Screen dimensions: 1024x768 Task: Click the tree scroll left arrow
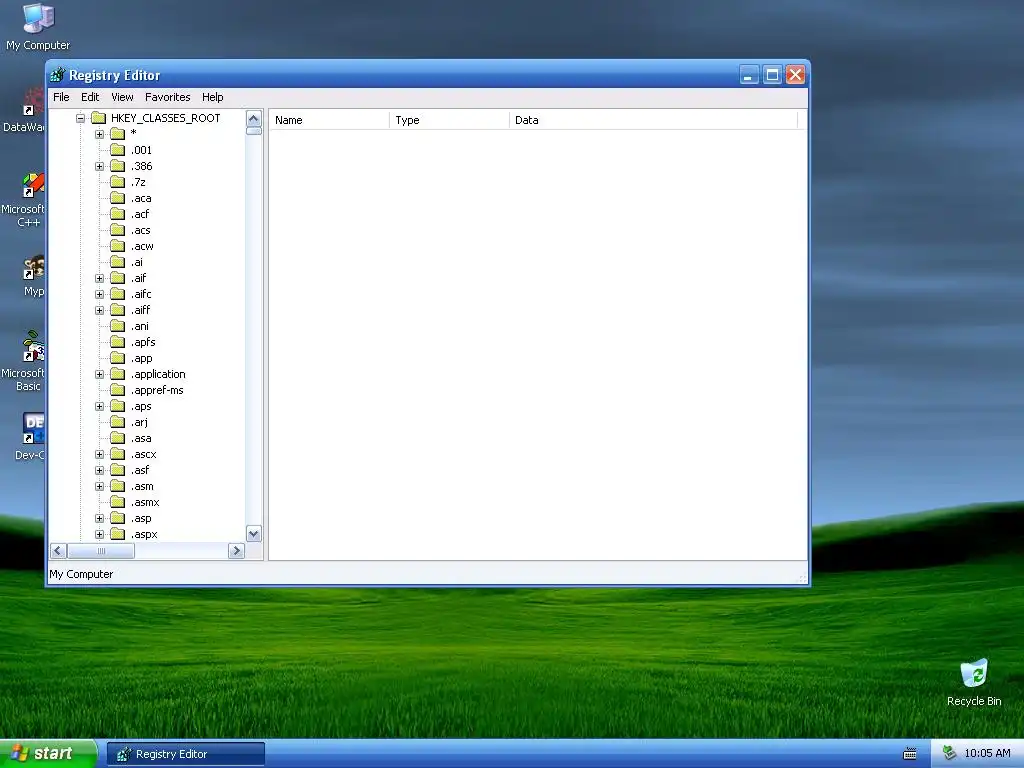pos(58,551)
